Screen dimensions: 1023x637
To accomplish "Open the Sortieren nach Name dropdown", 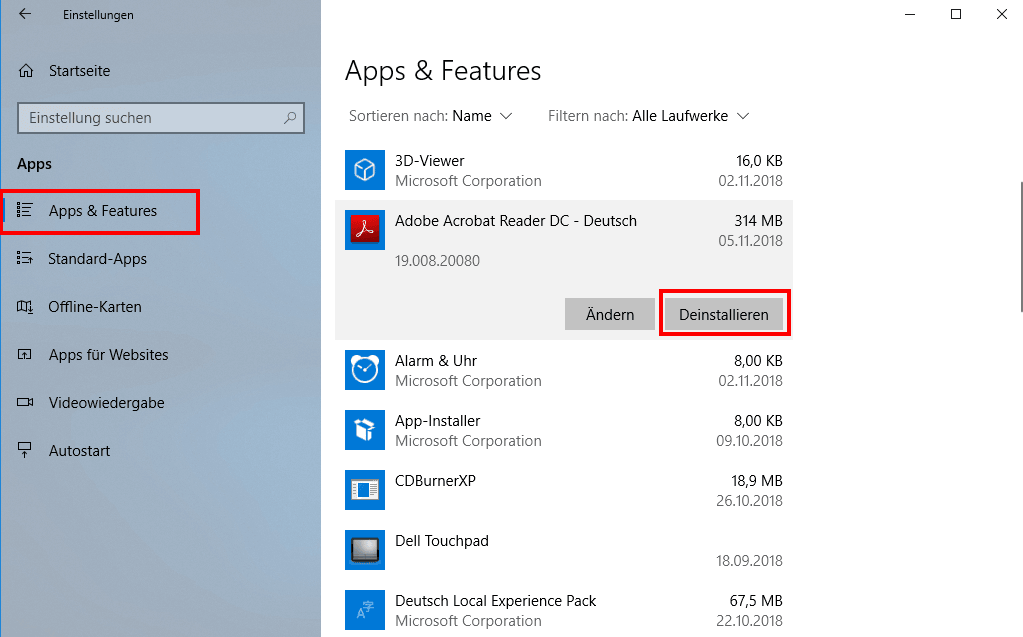I will click(481, 116).
